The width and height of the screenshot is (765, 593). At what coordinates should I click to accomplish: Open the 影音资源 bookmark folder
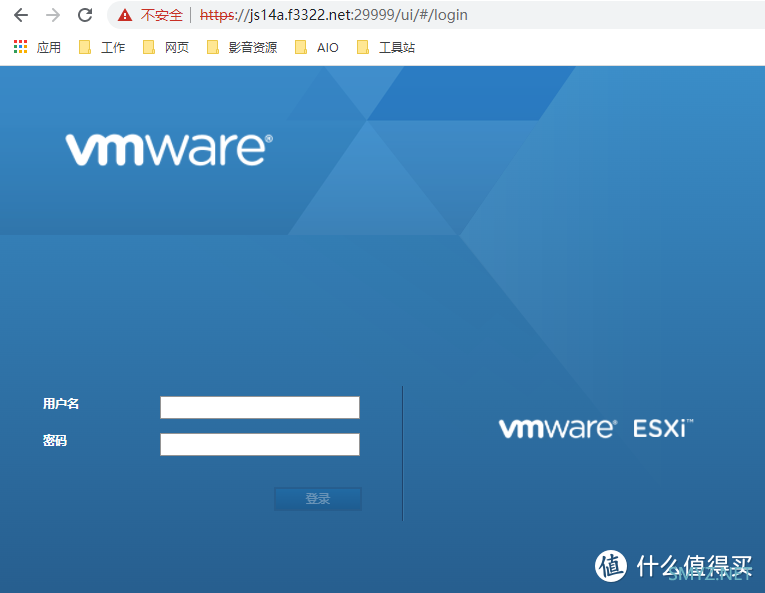[x=242, y=47]
